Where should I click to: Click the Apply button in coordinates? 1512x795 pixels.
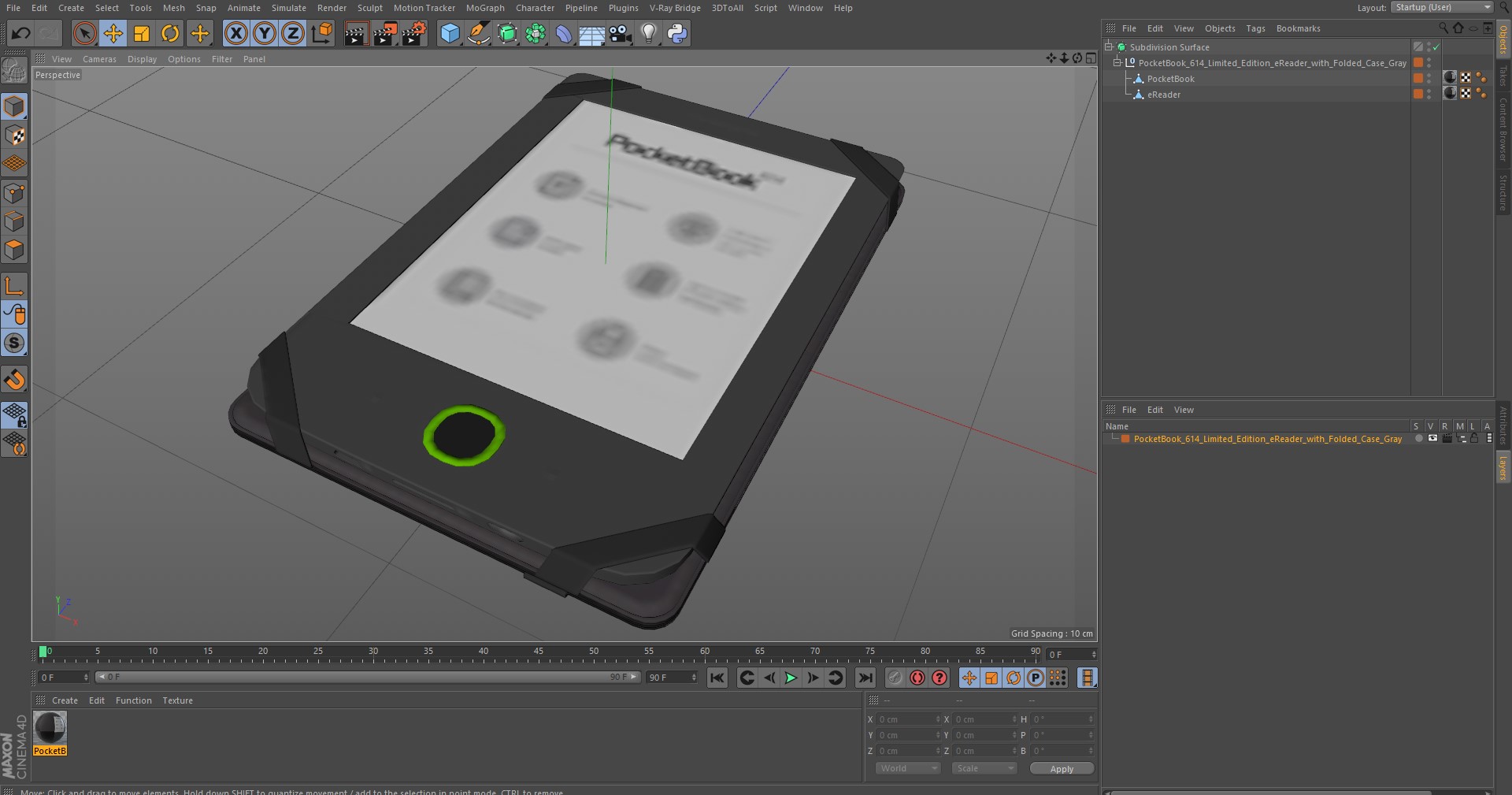[x=1062, y=768]
